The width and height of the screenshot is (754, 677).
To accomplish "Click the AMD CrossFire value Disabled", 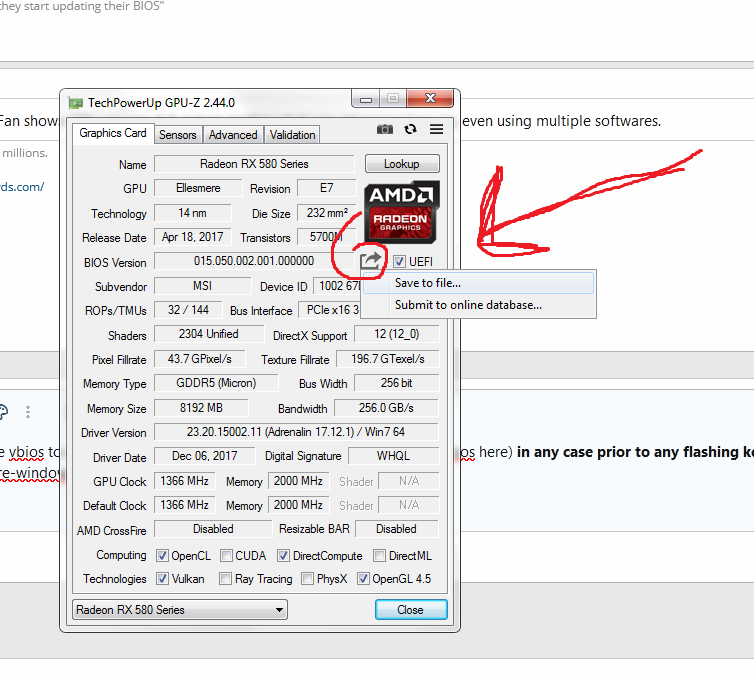I will 213,529.
